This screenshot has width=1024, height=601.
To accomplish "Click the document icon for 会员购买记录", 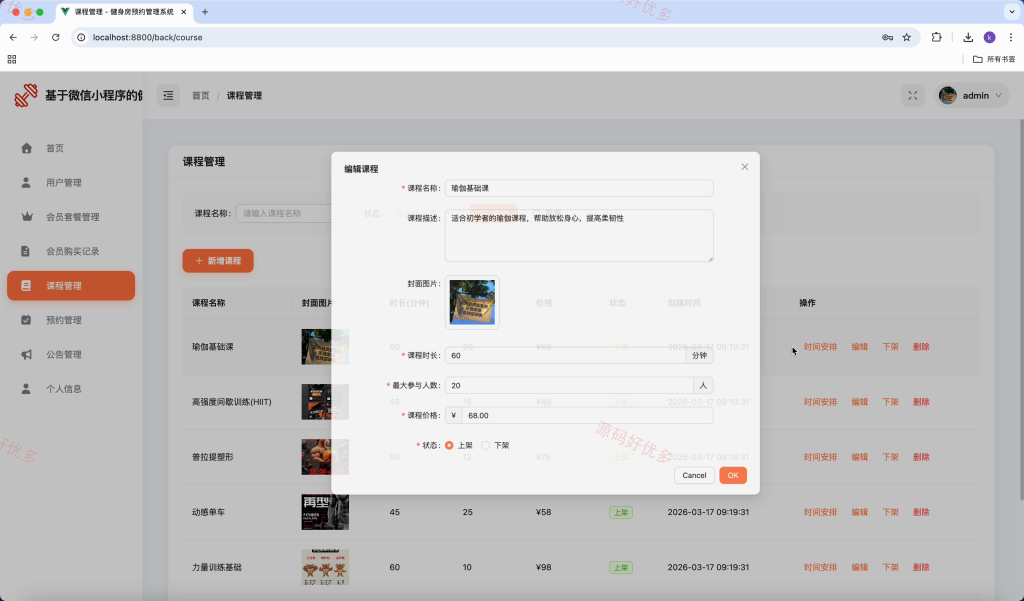I will coord(25,251).
